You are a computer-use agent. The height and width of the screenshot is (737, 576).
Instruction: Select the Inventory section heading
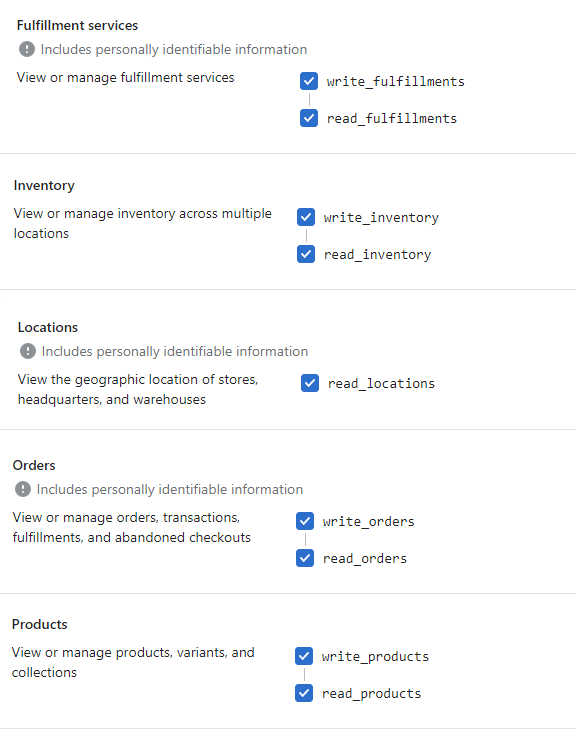tap(44, 186)
